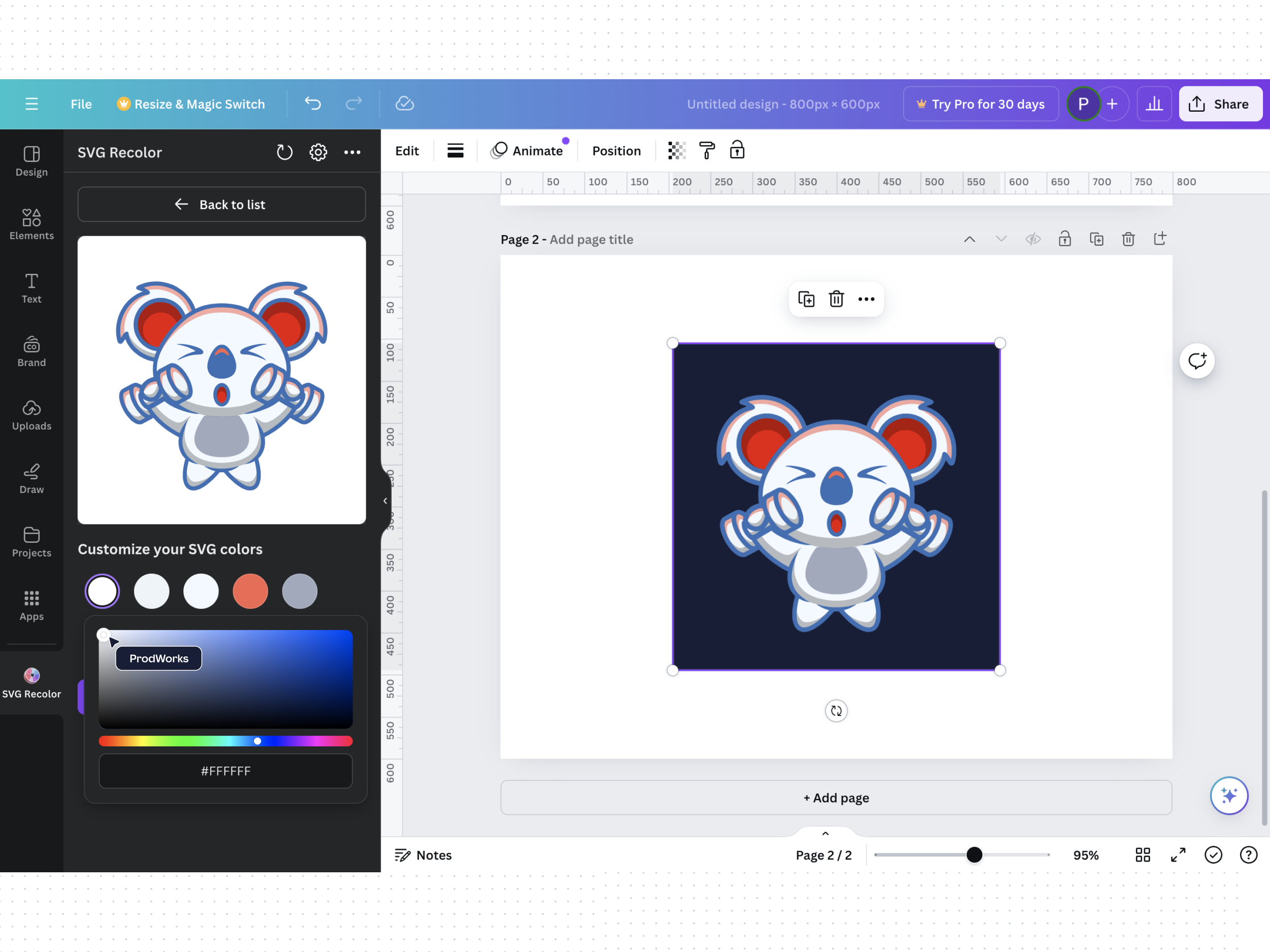Screen dimensions: 1270x952
Task: Click the duplicate icon above selected image
Action: click(x=806, y=299)
